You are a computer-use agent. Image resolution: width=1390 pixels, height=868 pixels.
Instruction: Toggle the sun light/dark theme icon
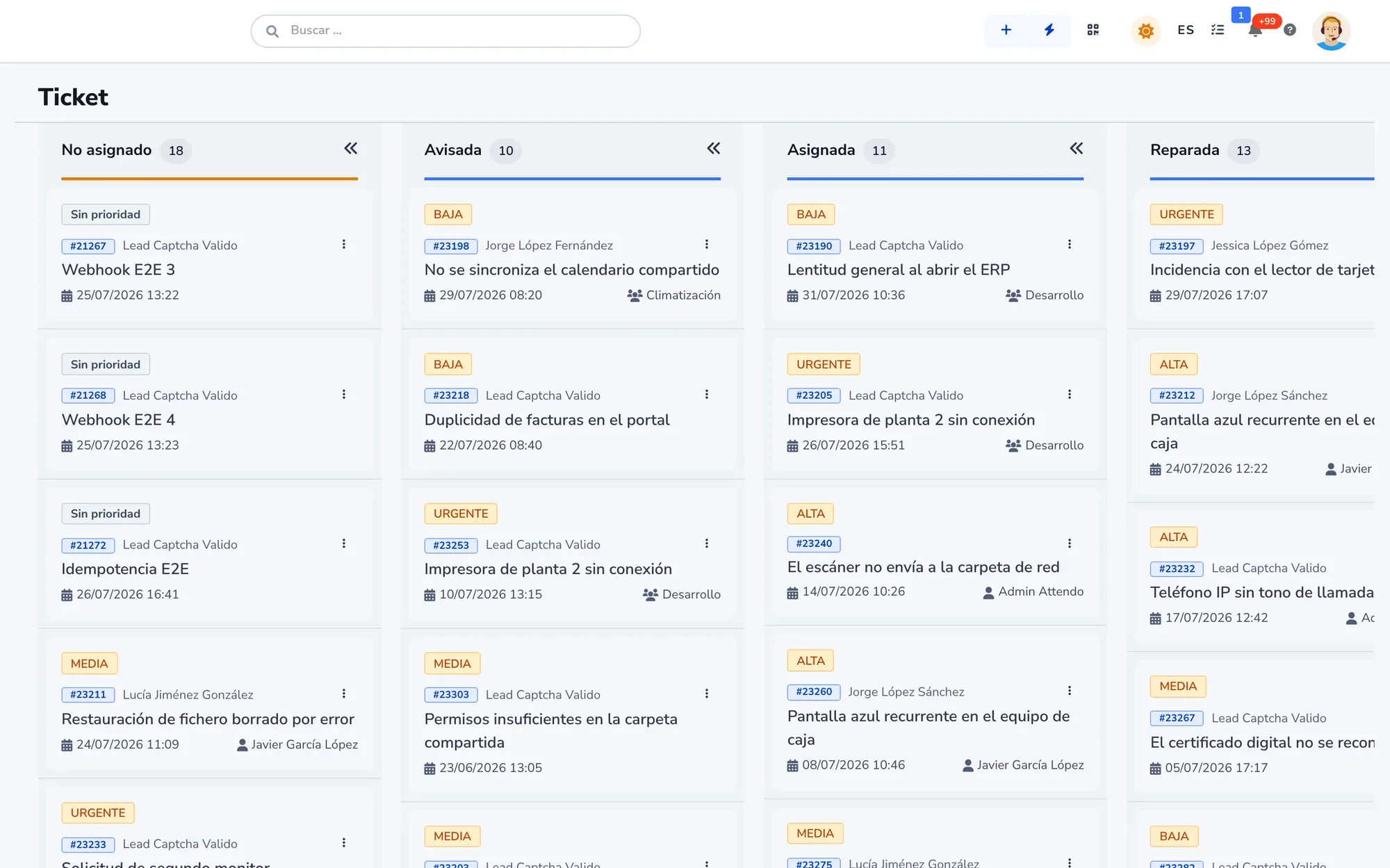tap(1146, 31)
